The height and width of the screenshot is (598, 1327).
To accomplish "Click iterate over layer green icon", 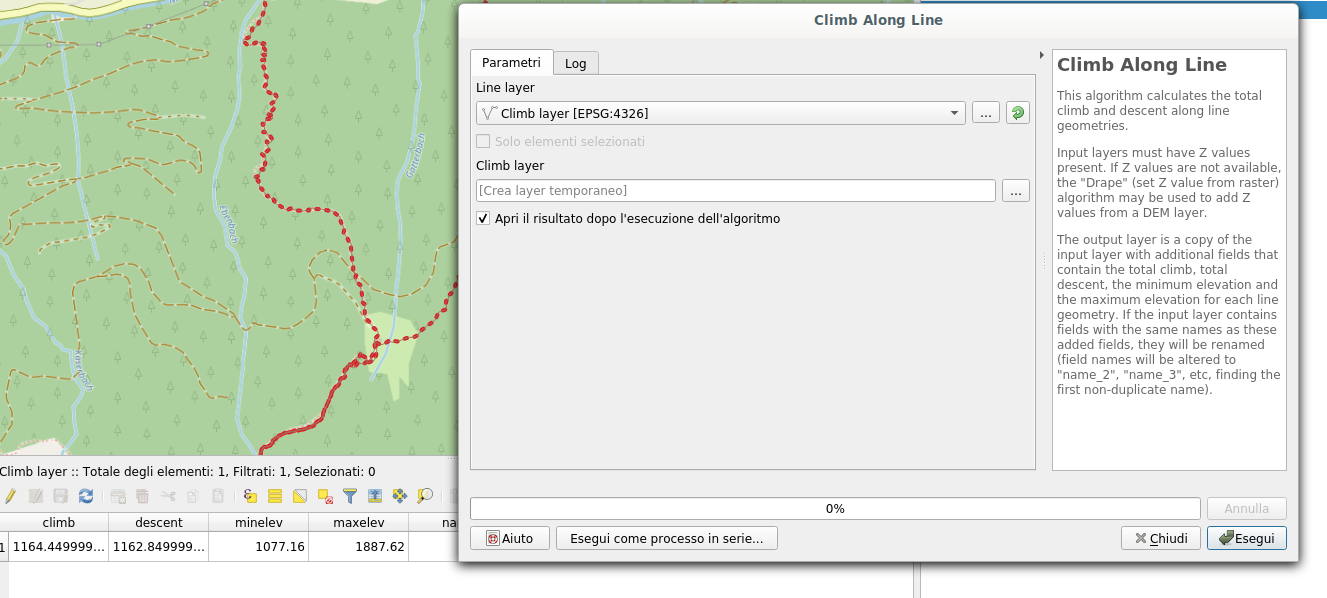I will 1018,114.
